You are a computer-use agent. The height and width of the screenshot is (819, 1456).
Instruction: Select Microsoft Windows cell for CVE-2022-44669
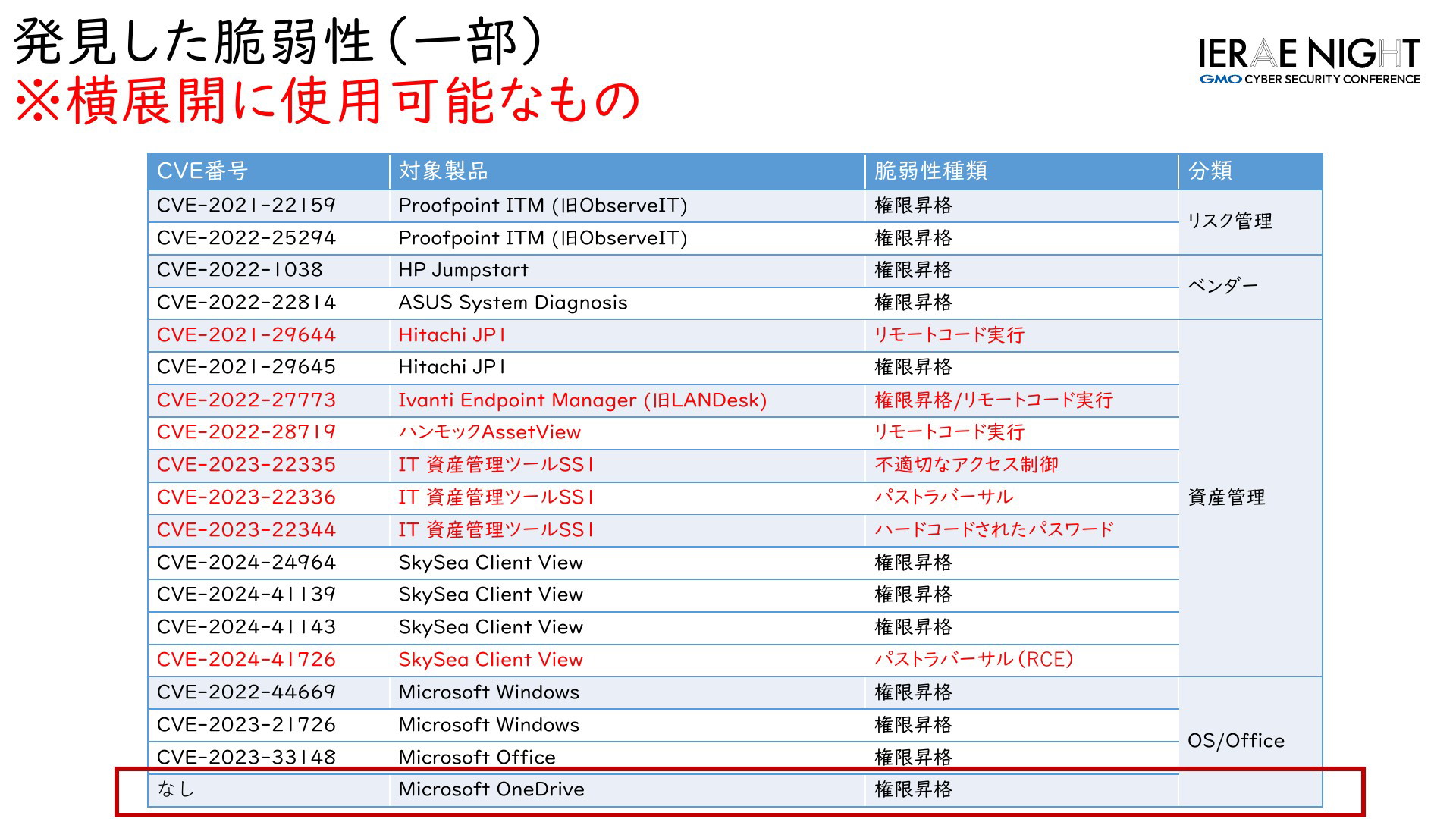627,692
